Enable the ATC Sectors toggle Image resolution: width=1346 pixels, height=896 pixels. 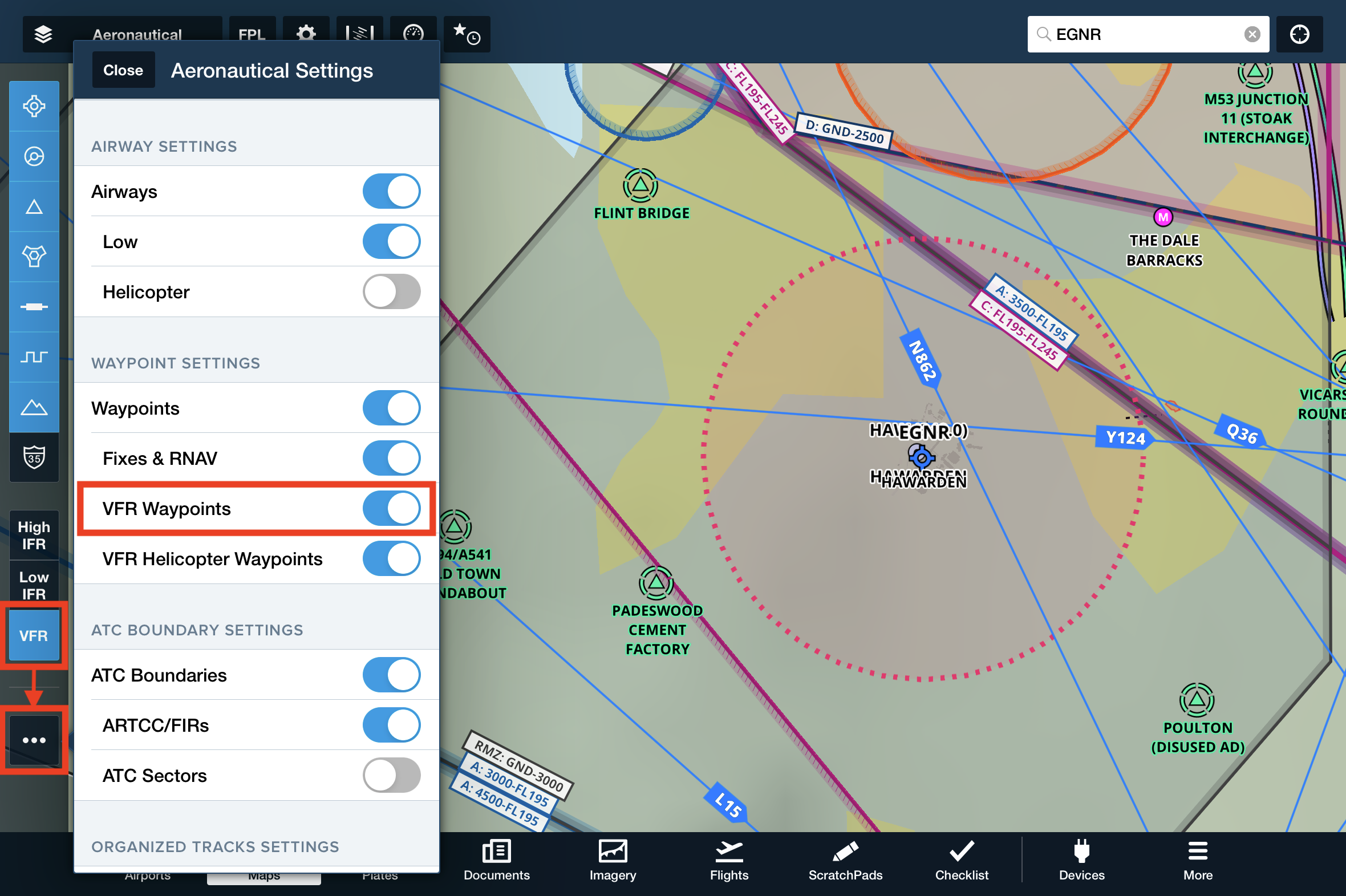(391, 776)
